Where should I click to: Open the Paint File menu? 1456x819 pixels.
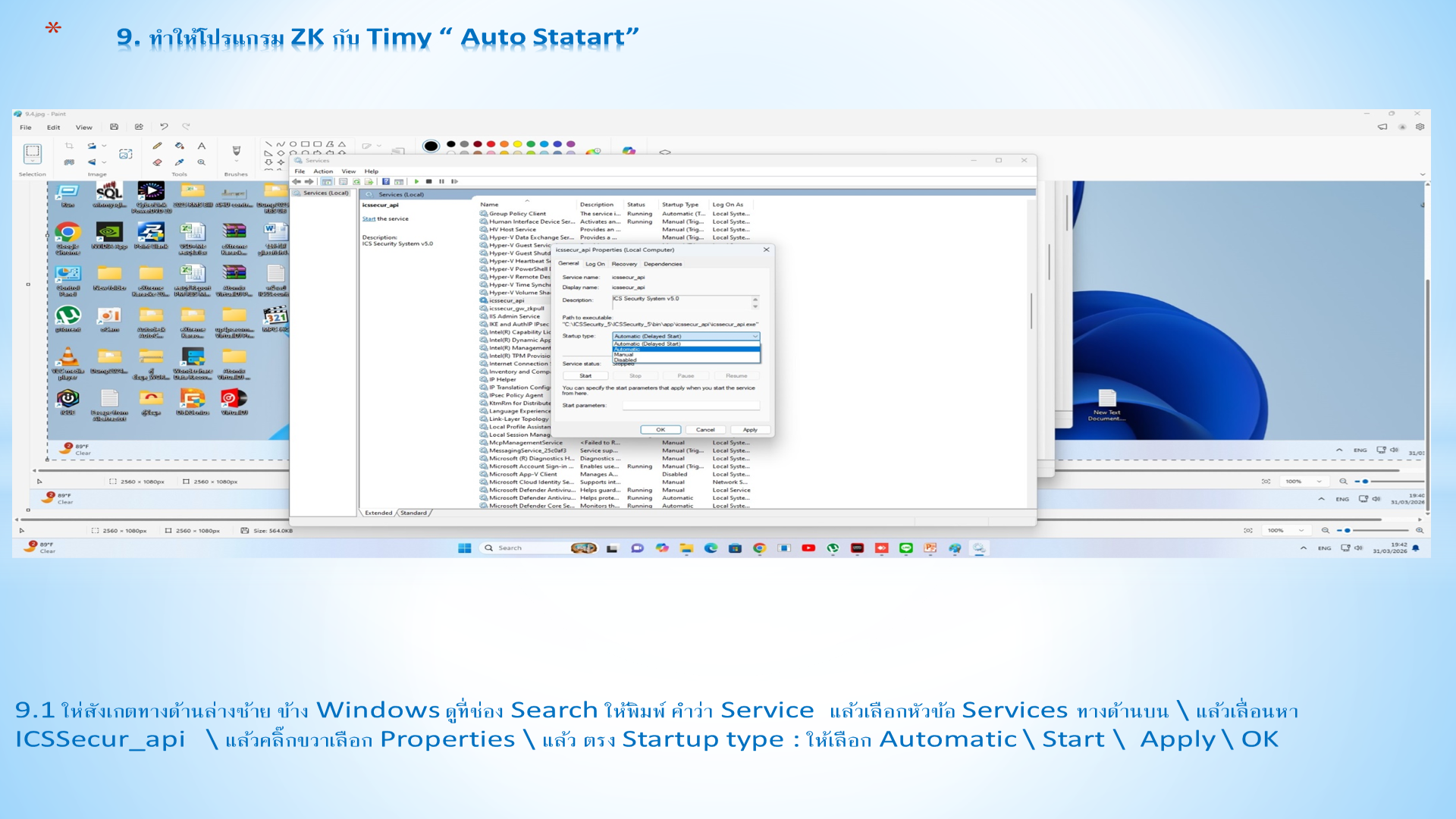26,127
